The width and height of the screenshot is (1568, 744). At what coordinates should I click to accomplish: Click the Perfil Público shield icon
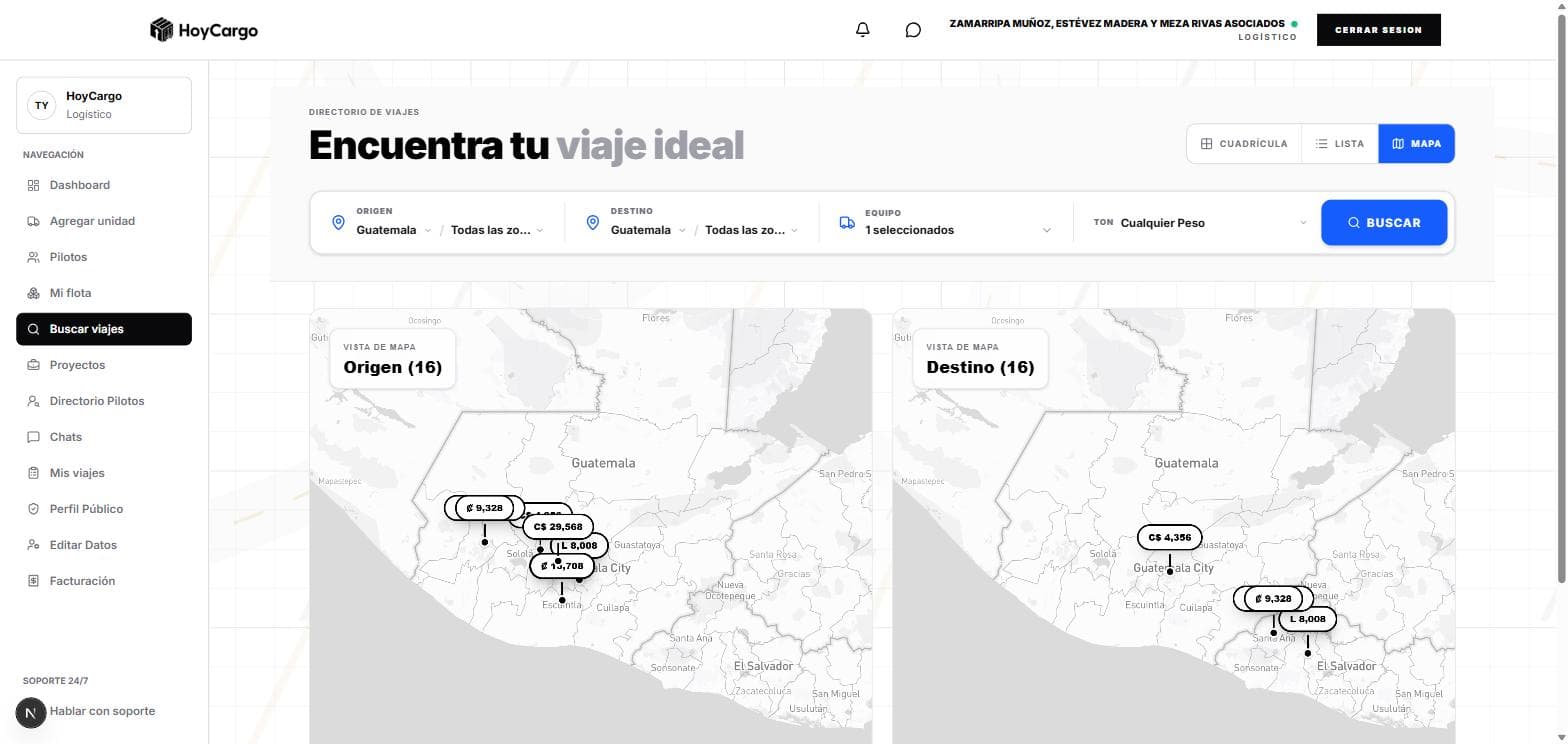[x=33, y=509]
